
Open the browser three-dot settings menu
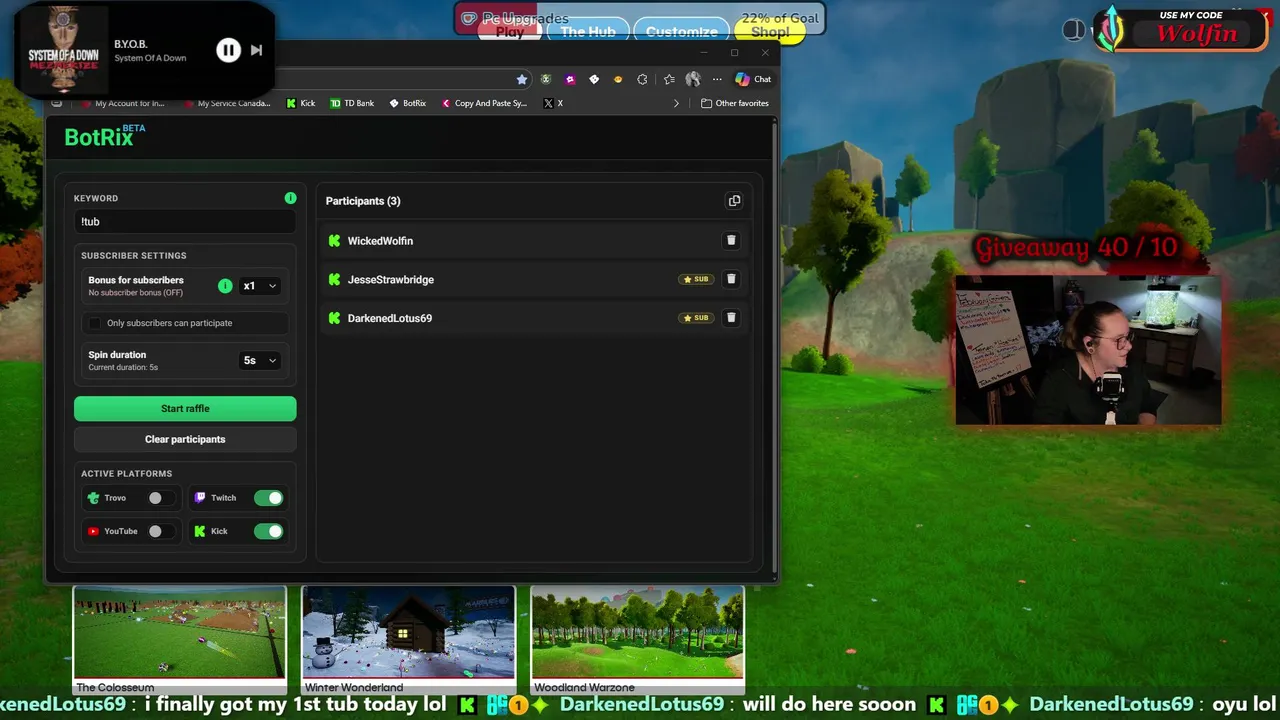point(717,79)
